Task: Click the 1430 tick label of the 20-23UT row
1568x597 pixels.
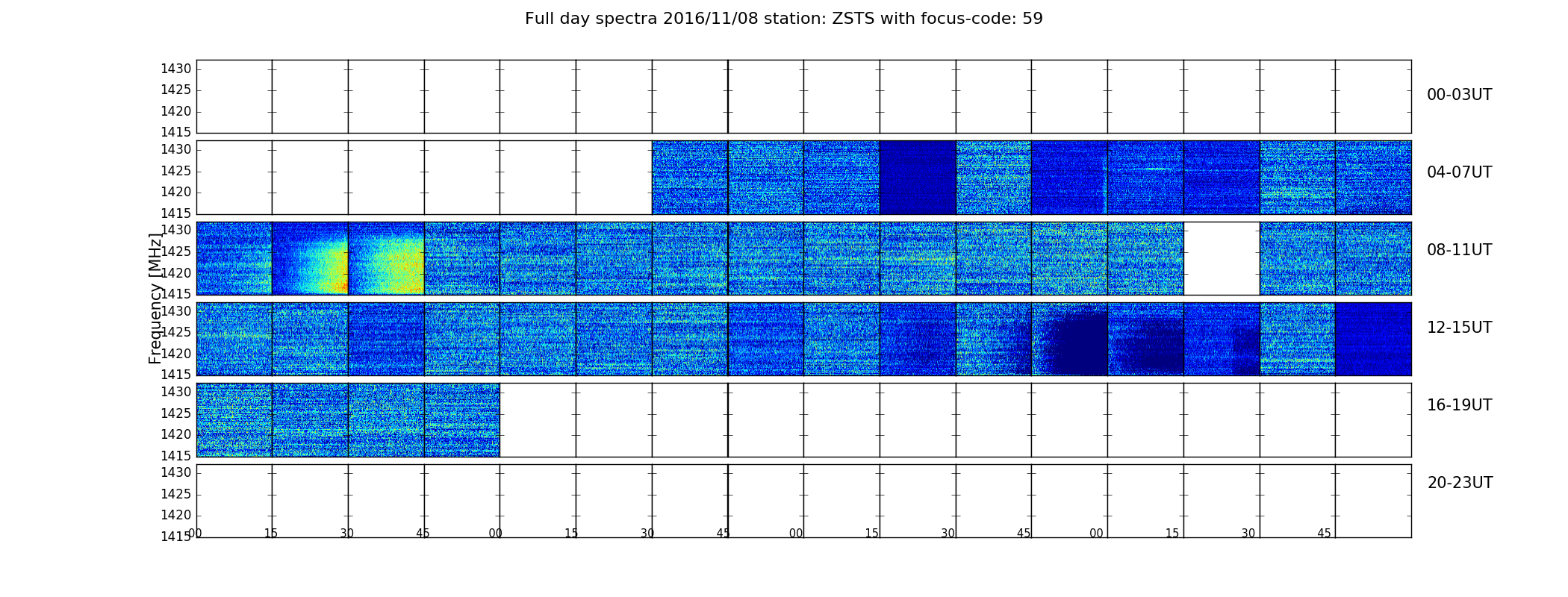Action: [176, 473]
